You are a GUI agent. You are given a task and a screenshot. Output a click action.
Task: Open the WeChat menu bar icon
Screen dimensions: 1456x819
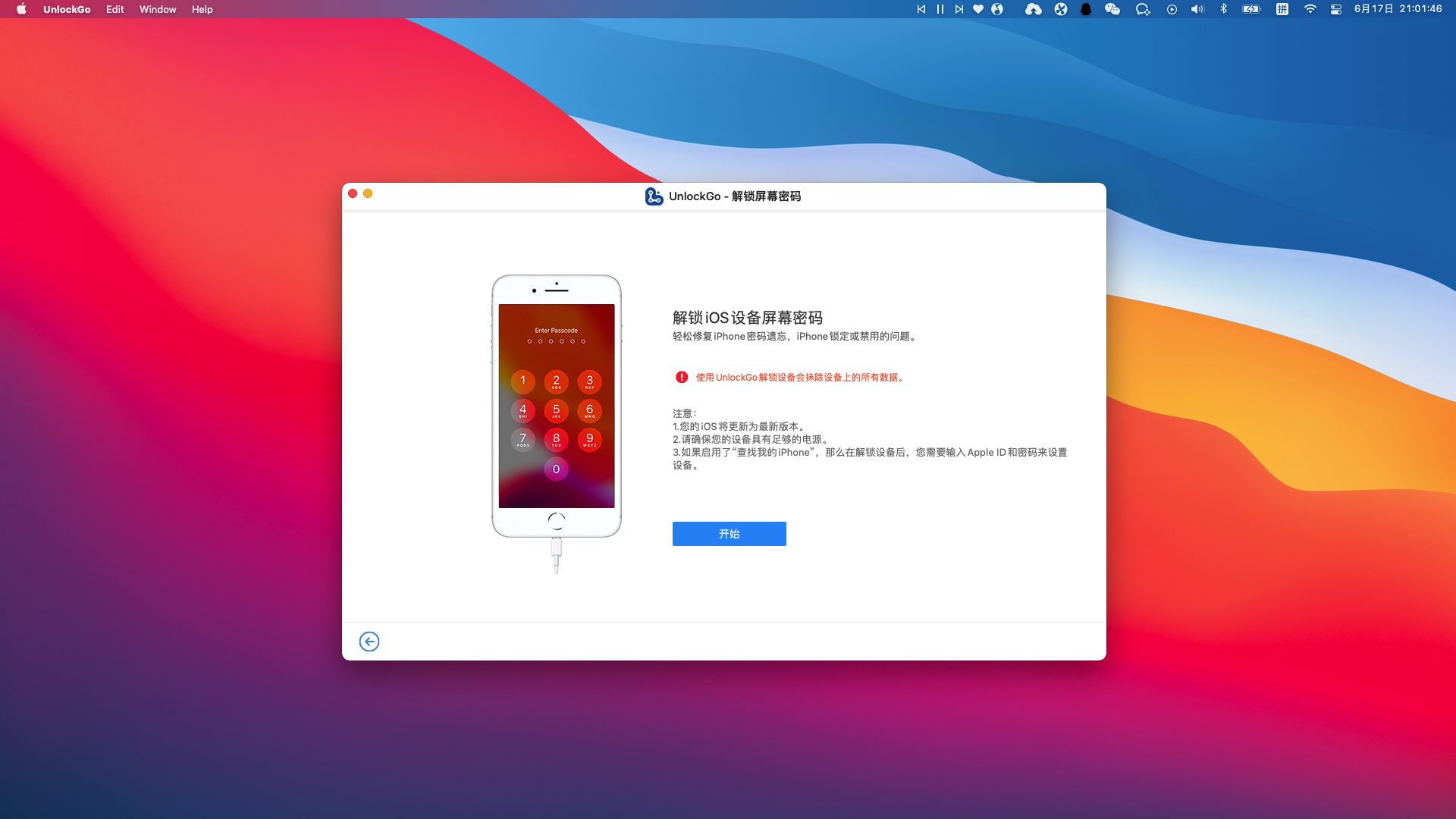[1112, 9]
